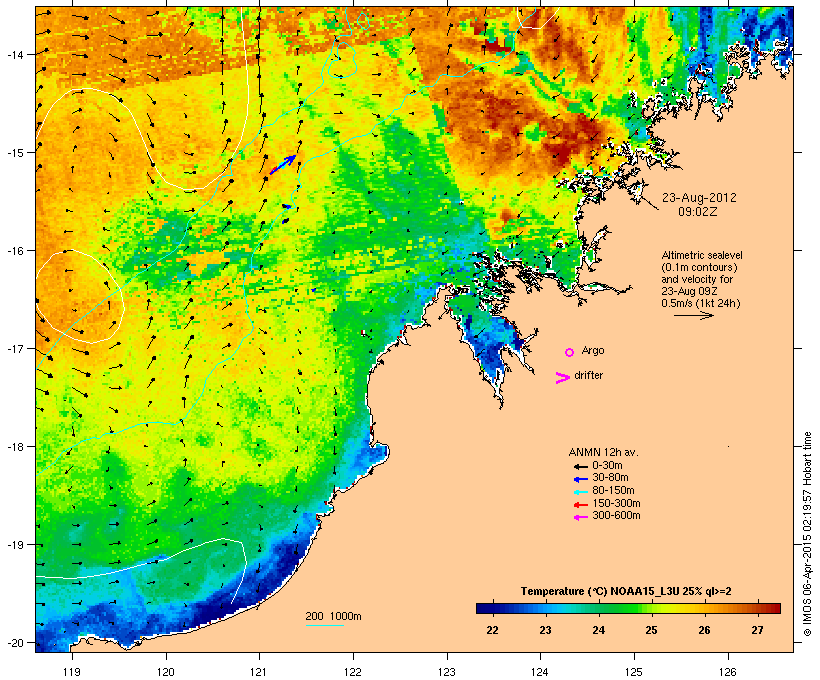Image resolution: width=820 pixels, height=680 pixels.
Task: Click the latitude label -16
Action: coord(15,251)
